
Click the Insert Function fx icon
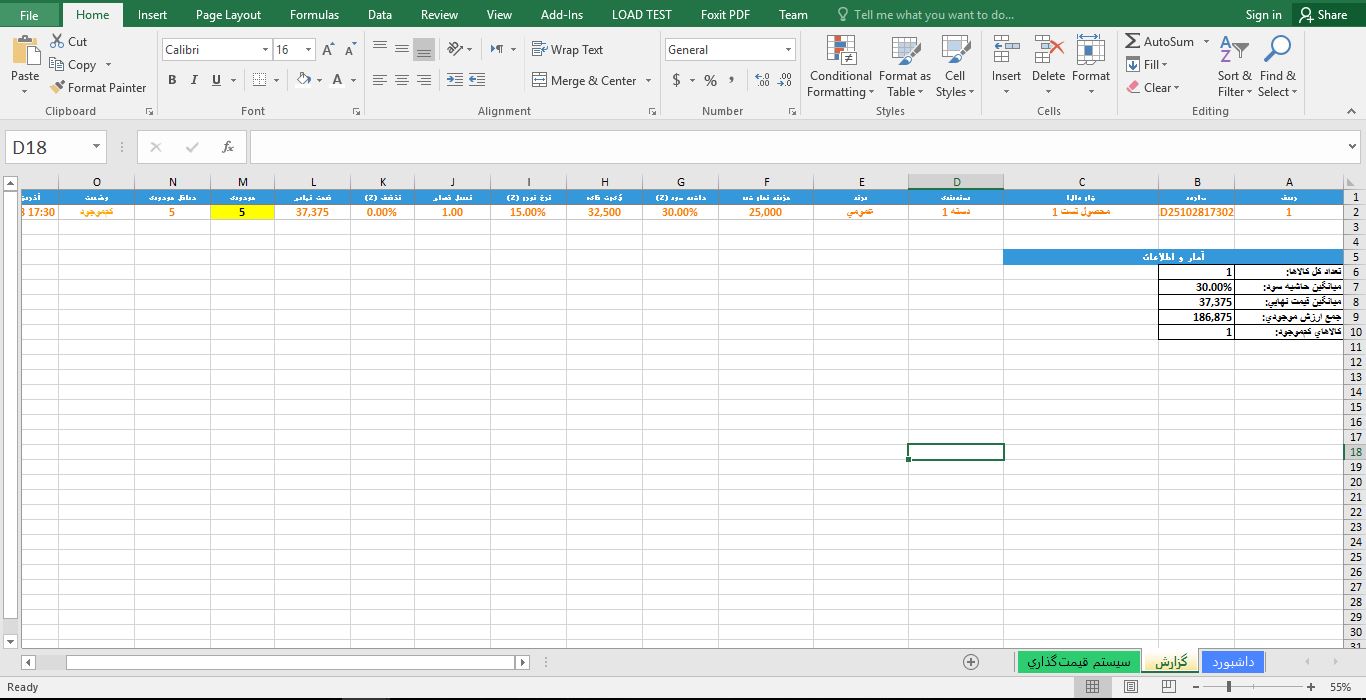click(x=228, y=147)
